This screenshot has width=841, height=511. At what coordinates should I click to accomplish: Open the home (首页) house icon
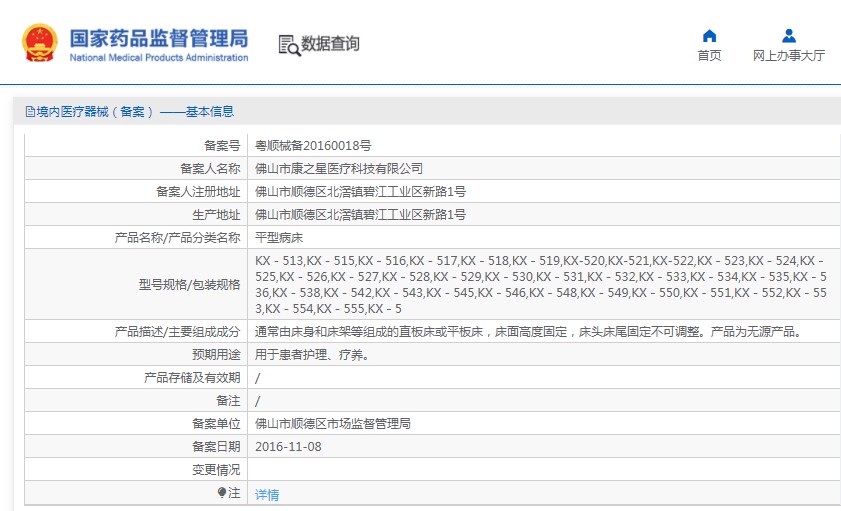pyautogui.click(x=709, y=36)
